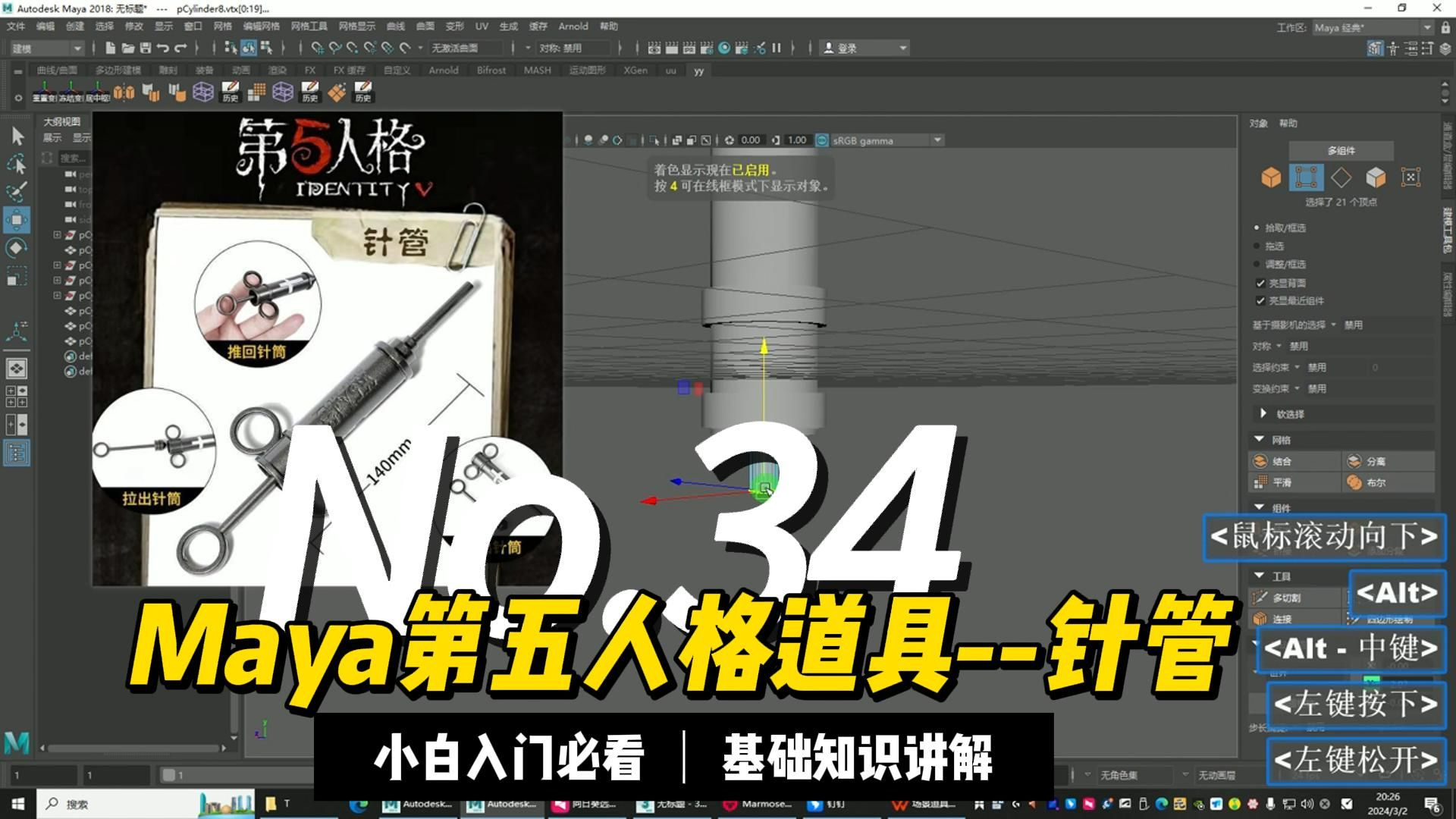
Task: Select Edge selection mode diamond icon
Action: tap(1341, 178)
